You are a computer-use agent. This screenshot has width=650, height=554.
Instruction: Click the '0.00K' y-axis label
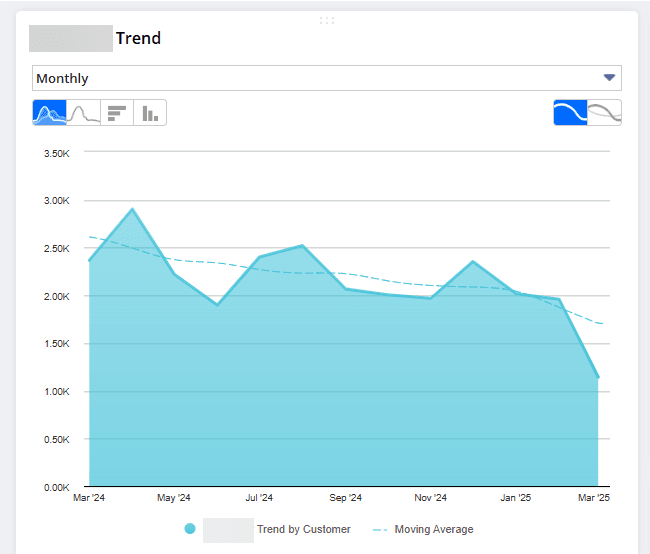point(57,488)
